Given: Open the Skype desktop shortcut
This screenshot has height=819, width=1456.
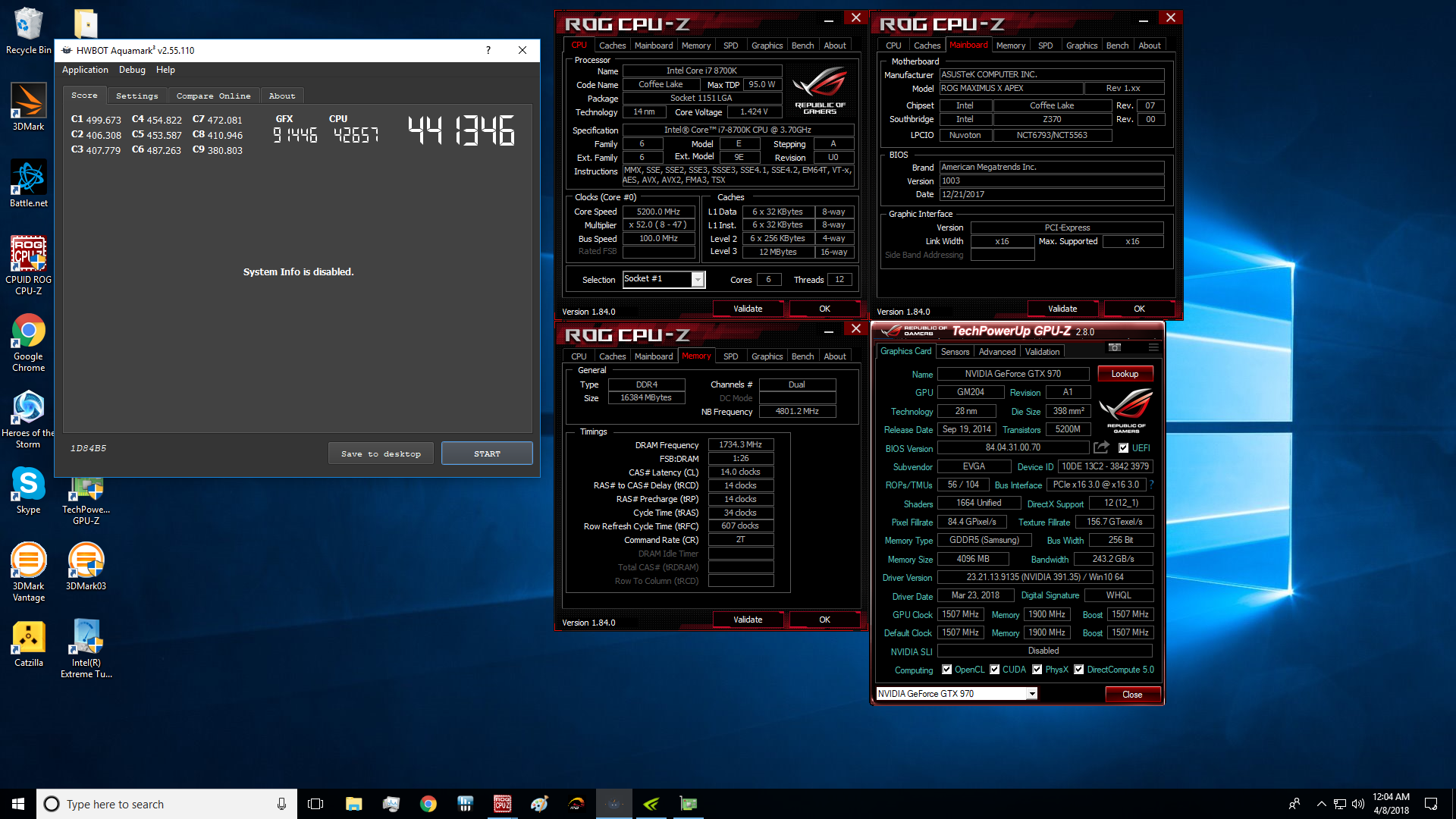Looking at the screenshot, I should (28, 491).
